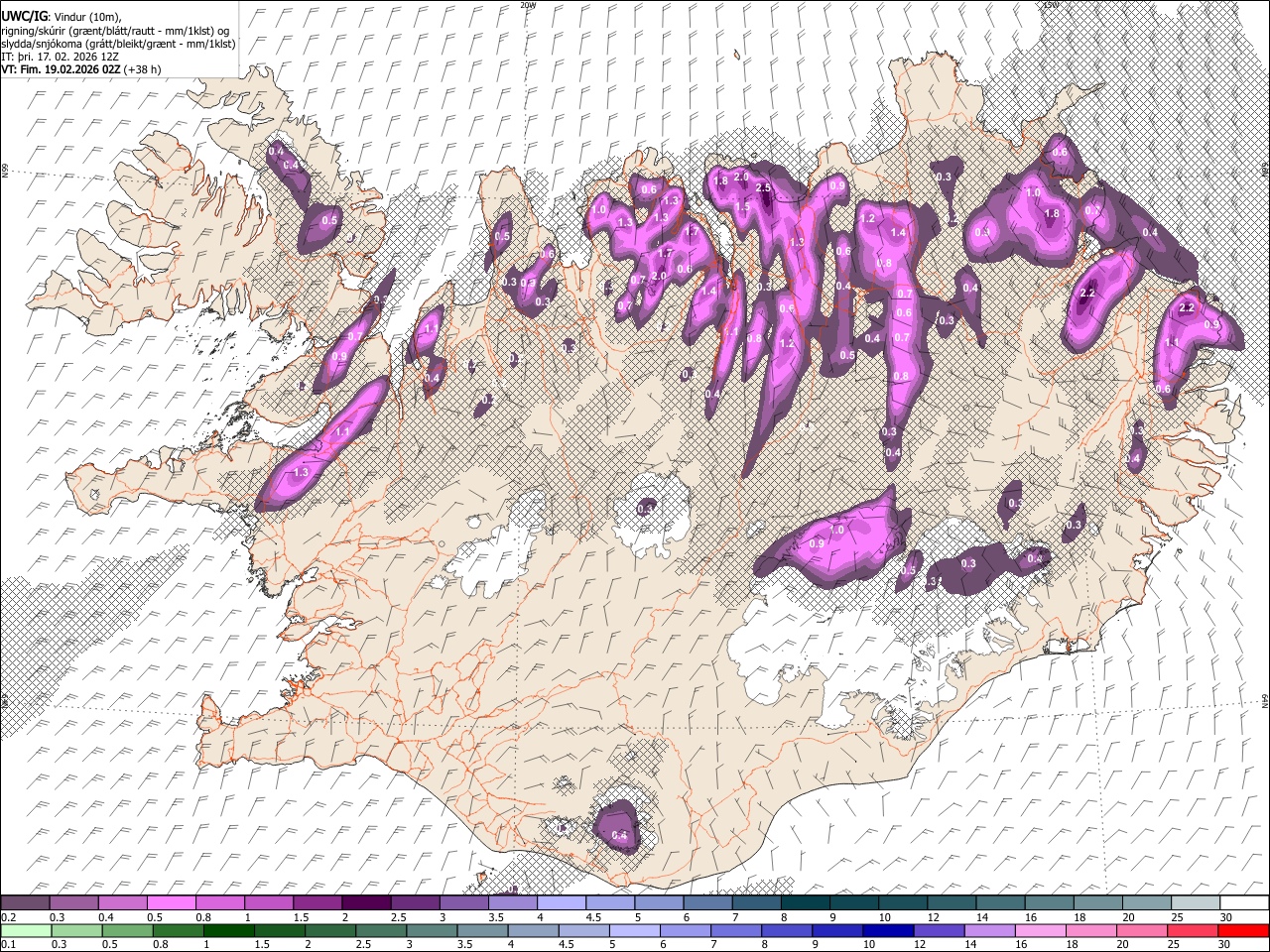Select the 'rigning/skúrir (grænt/blátt/rautt - mm/1klst) og' line

[x=115, y=31]
